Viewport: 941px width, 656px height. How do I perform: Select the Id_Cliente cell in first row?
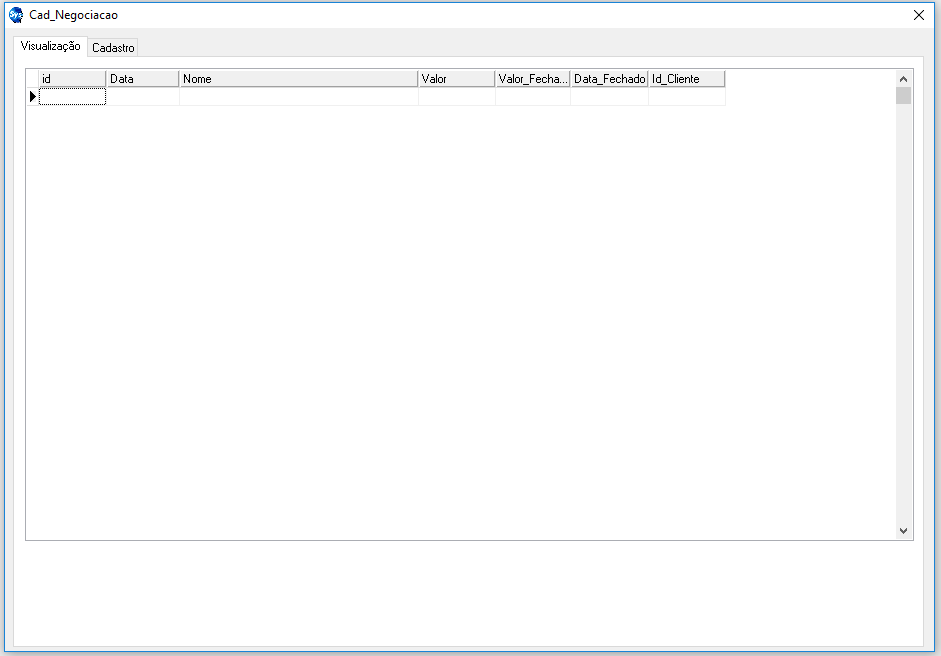(686, 97)
